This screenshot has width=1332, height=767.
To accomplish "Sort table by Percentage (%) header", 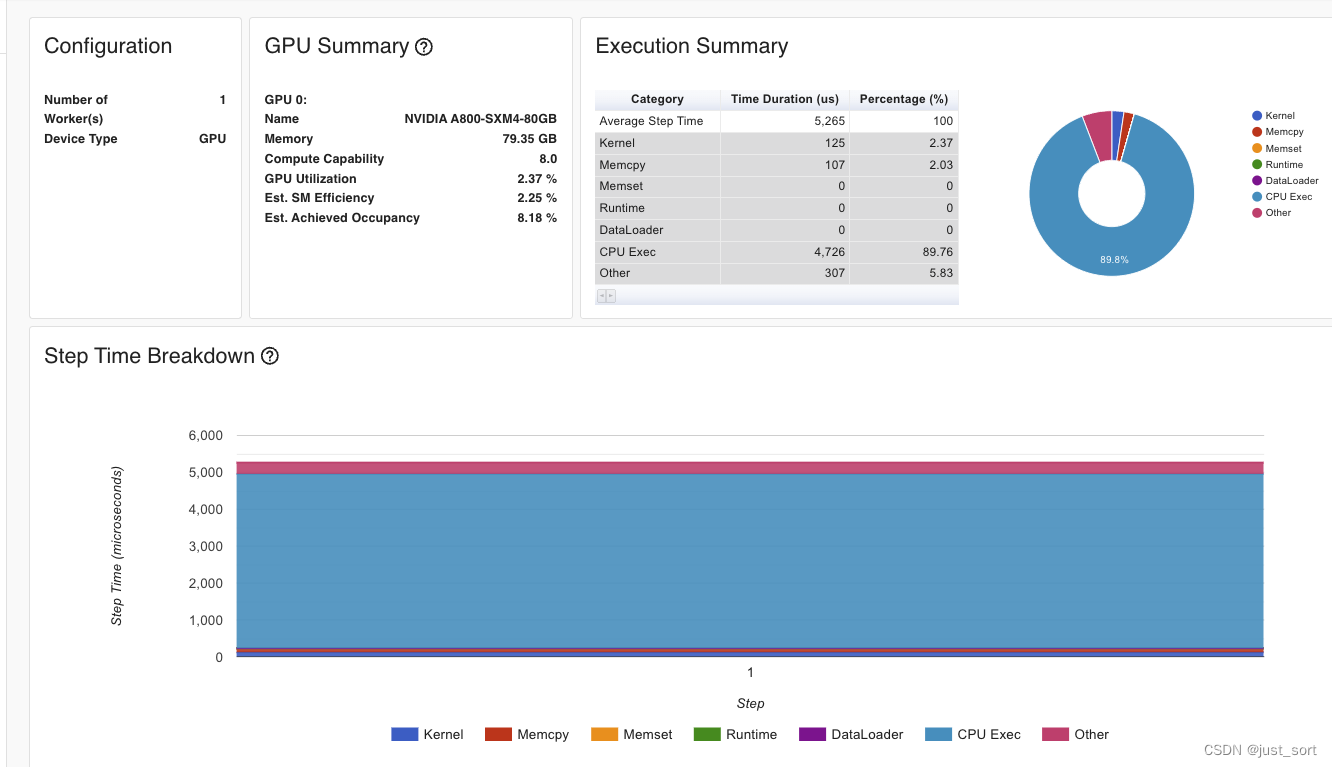I will click(904, 99).
